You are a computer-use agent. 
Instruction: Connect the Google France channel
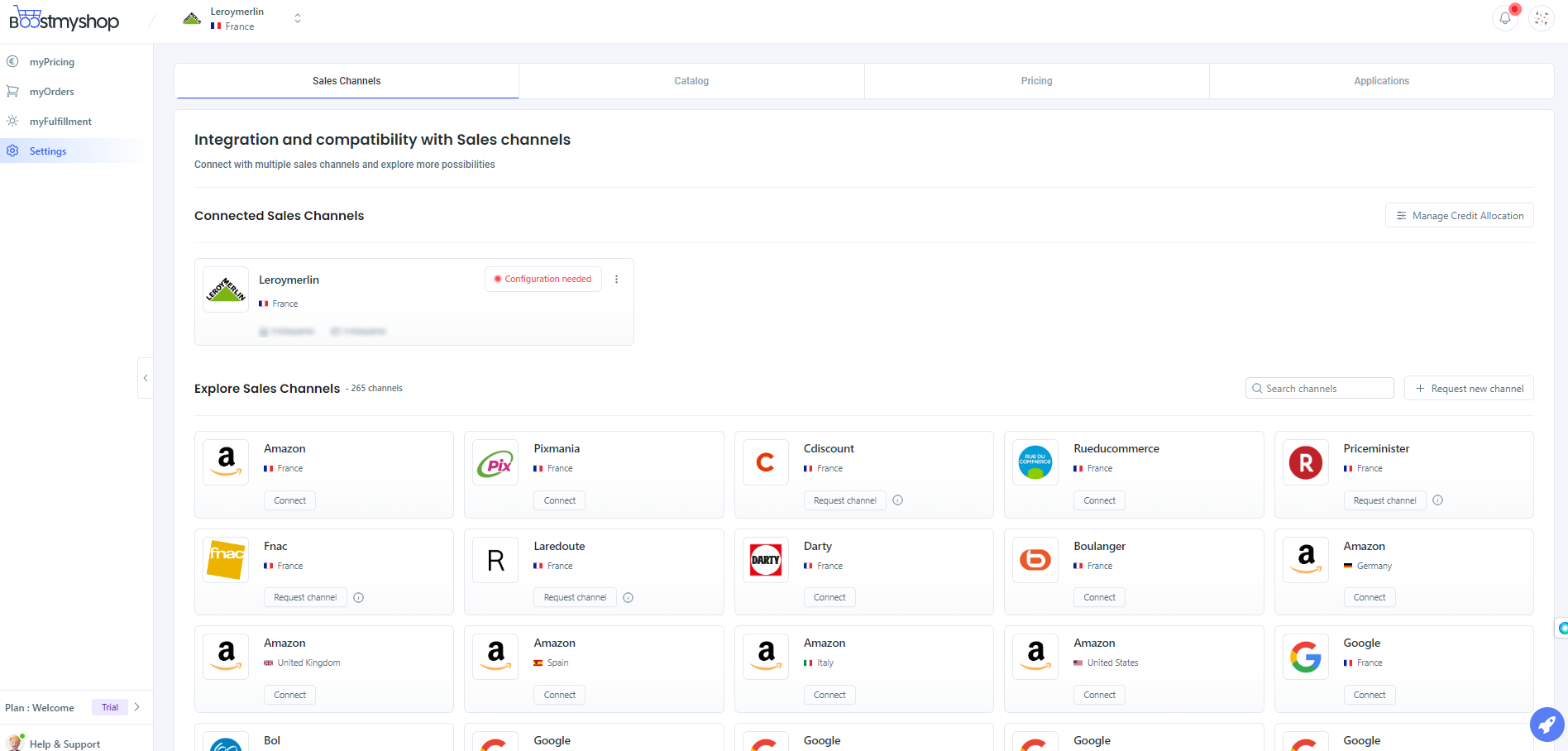point(1370,695)
